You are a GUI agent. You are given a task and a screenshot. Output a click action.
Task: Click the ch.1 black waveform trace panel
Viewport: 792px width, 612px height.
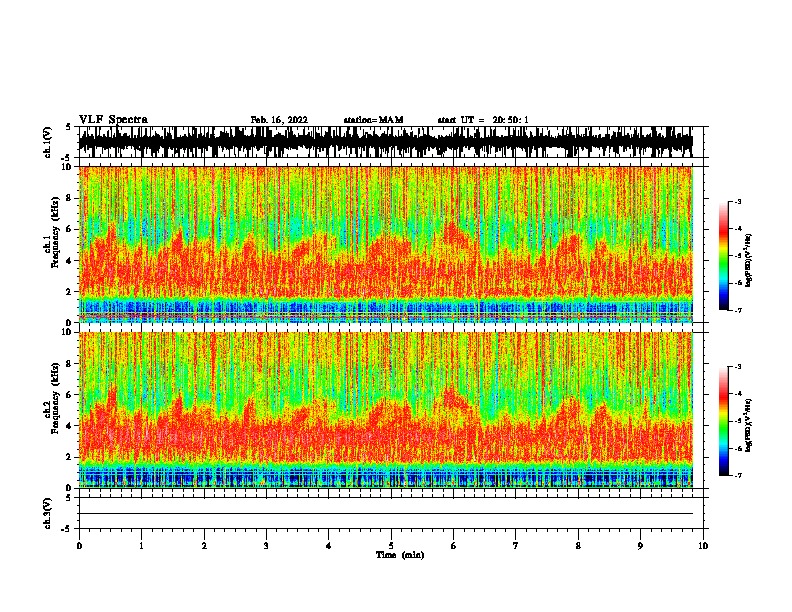tap(386, 142)
